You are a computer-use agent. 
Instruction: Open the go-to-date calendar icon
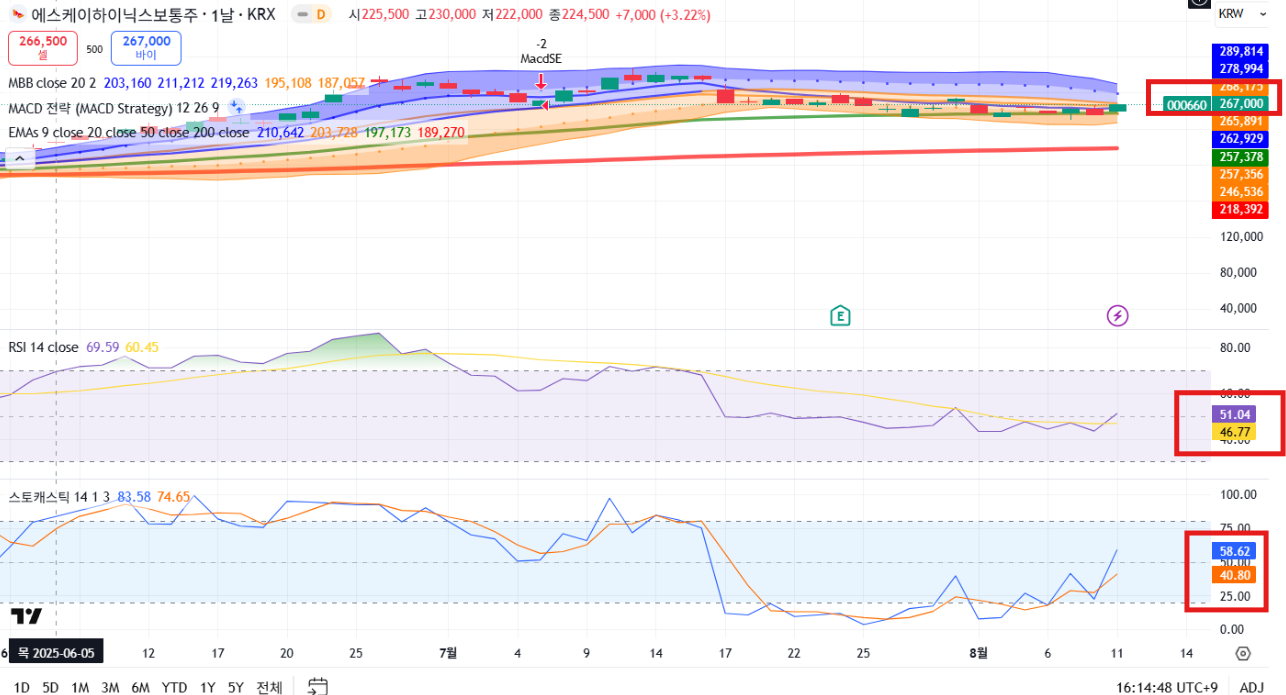coord(318,686)
